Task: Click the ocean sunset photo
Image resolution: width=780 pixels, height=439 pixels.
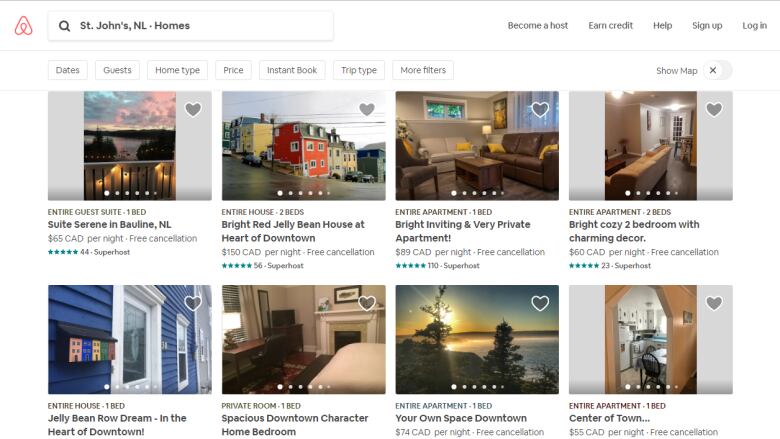Action: tap(477, 340)
